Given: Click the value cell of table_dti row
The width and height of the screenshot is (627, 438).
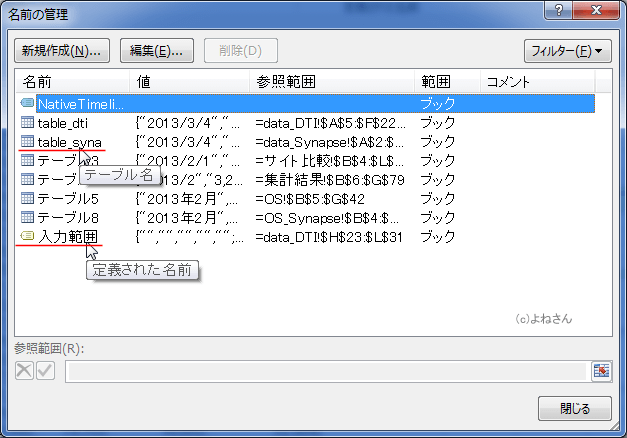Looking at the screenshot, I should coord(188,123).
